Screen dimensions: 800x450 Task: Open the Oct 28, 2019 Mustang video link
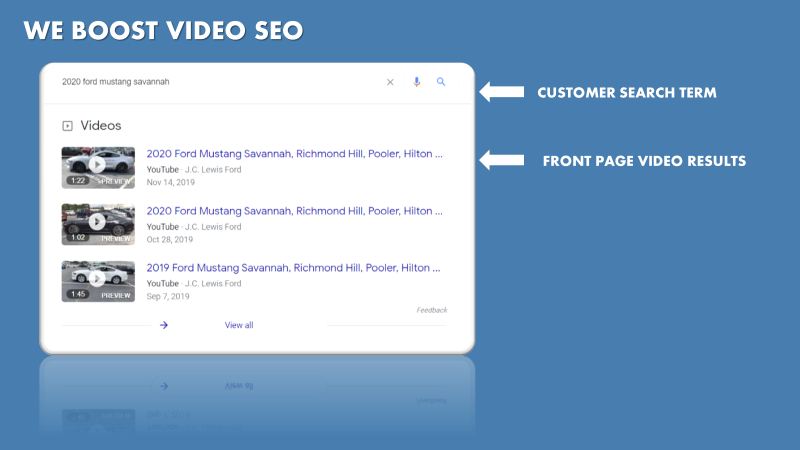(294, 211)
